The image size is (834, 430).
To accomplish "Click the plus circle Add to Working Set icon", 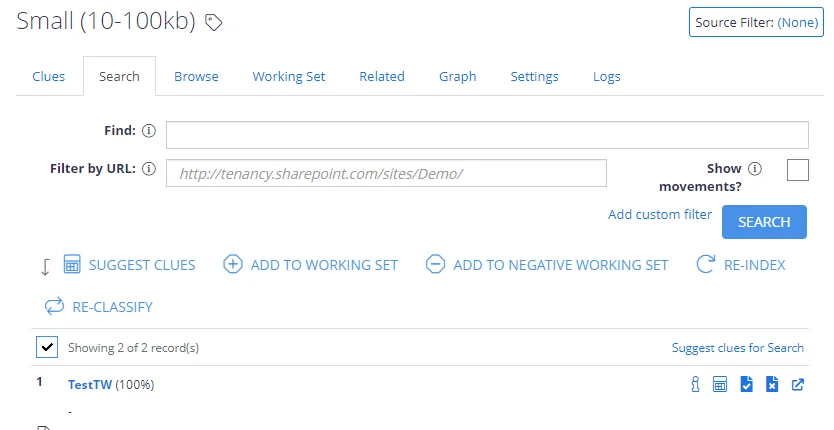I will [232, 264].
